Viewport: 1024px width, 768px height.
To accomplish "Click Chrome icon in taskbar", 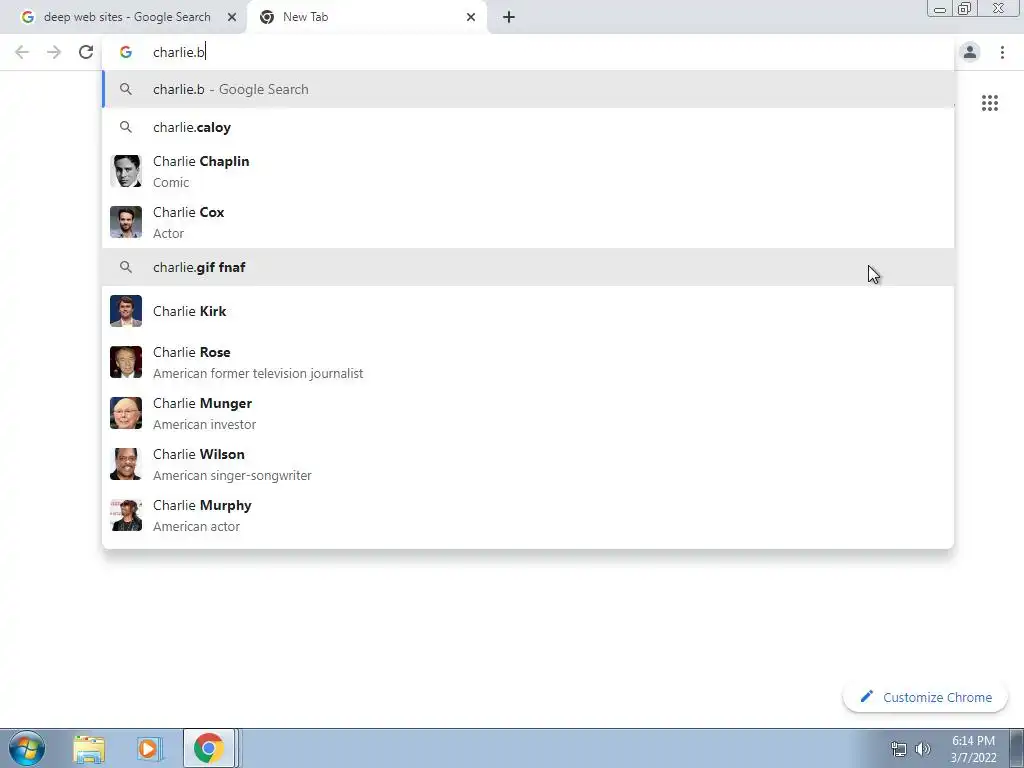I will (208, 748).
